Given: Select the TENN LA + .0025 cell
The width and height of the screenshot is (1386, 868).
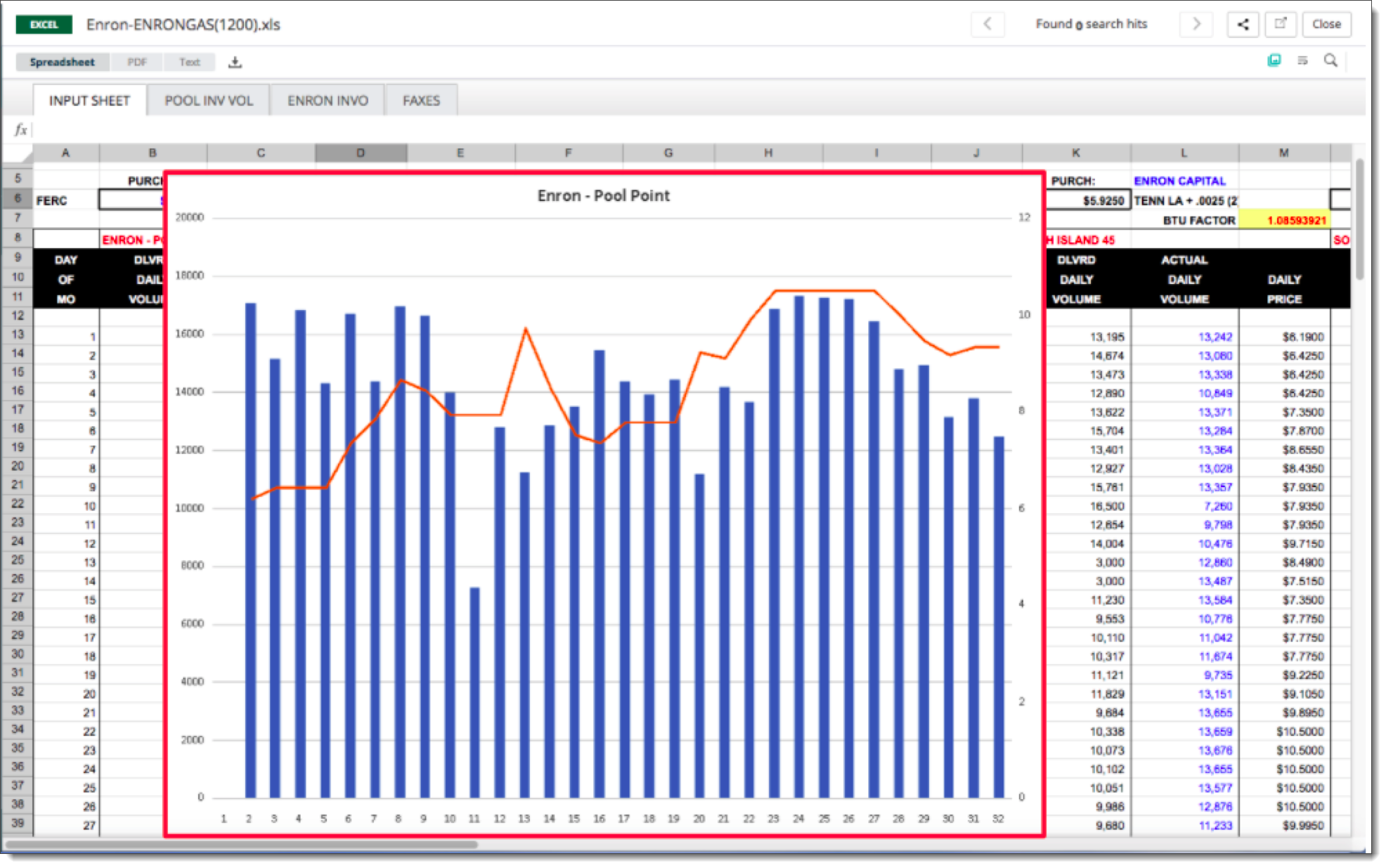Looking at the screenshot, I should click(1184, 200).
